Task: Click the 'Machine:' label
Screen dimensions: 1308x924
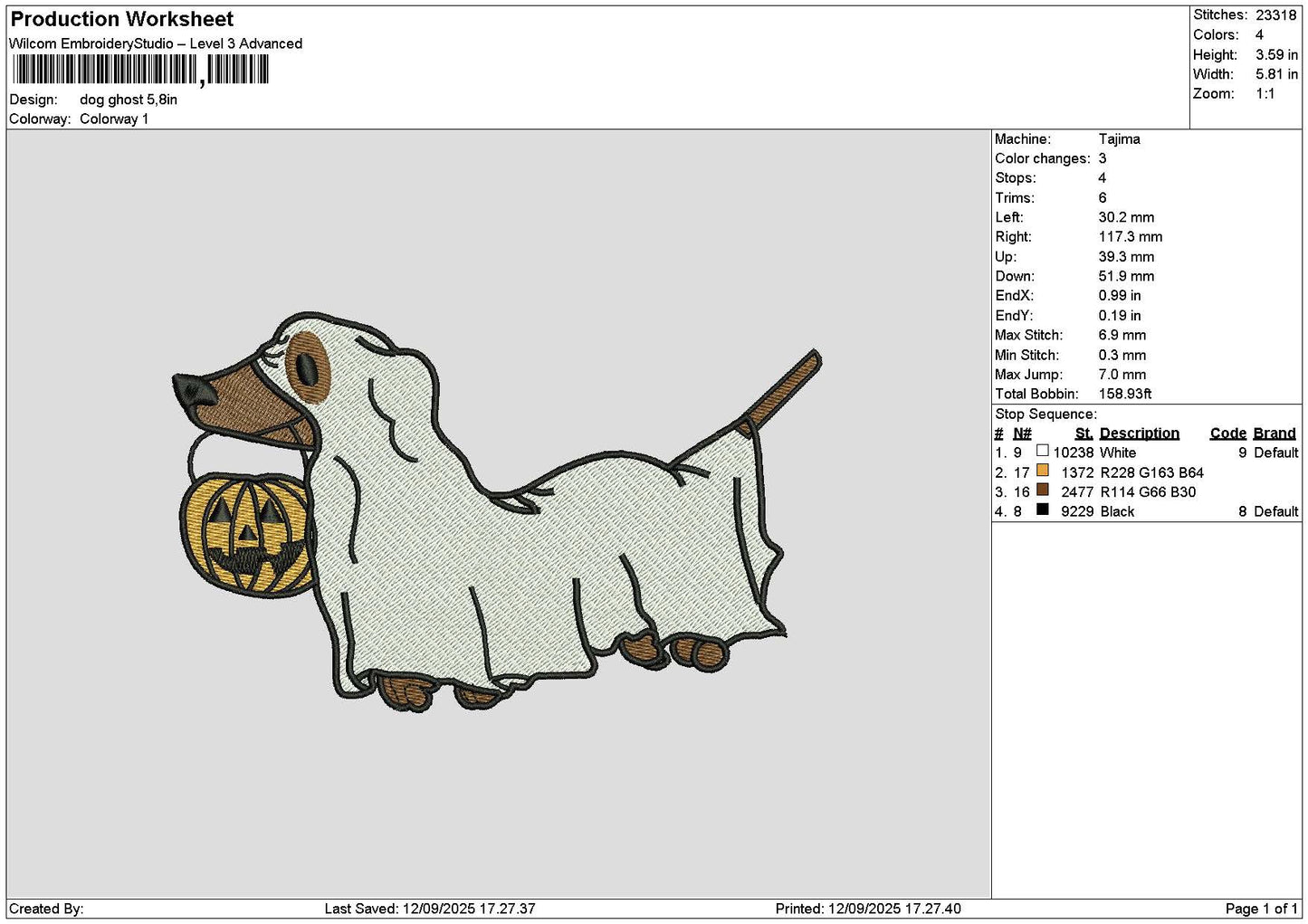Action: [1023, 138]
